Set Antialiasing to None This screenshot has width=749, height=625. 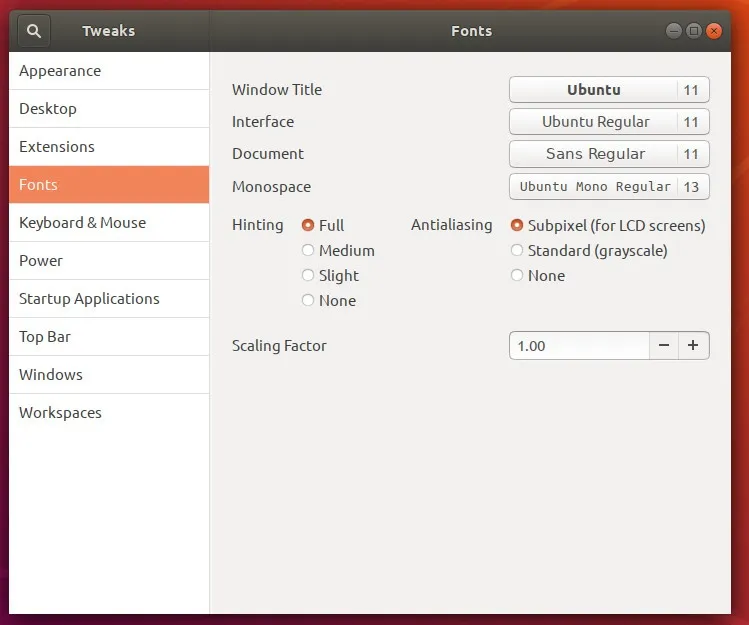[x=517, y=276]
